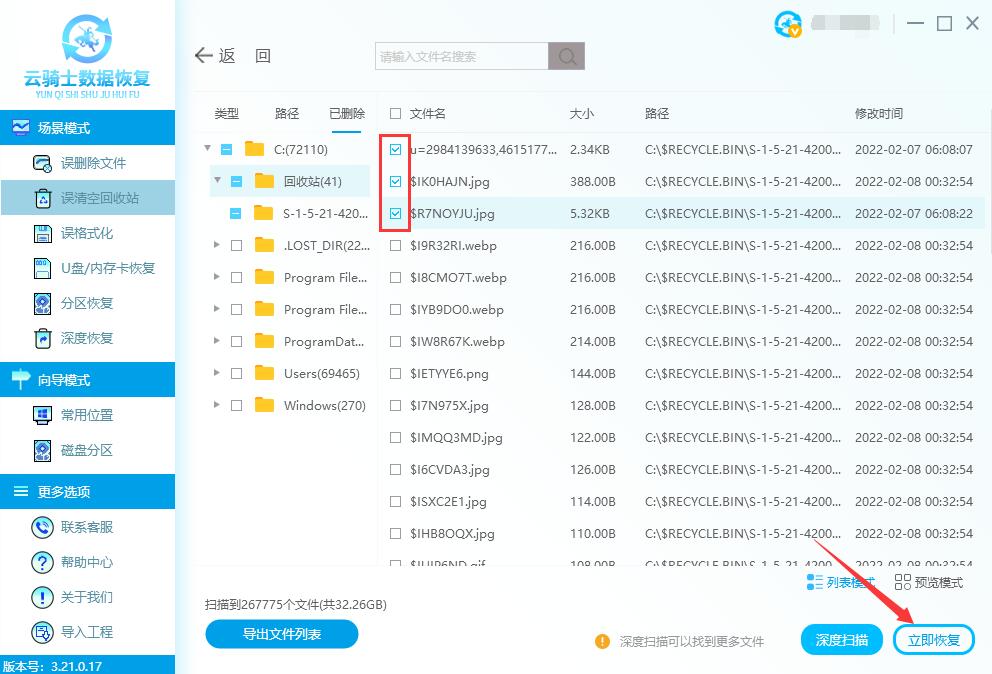Screen dimensions: 992x674
Task: Check the $IETYYE6.png checkbox
Action: click(395, 373)
